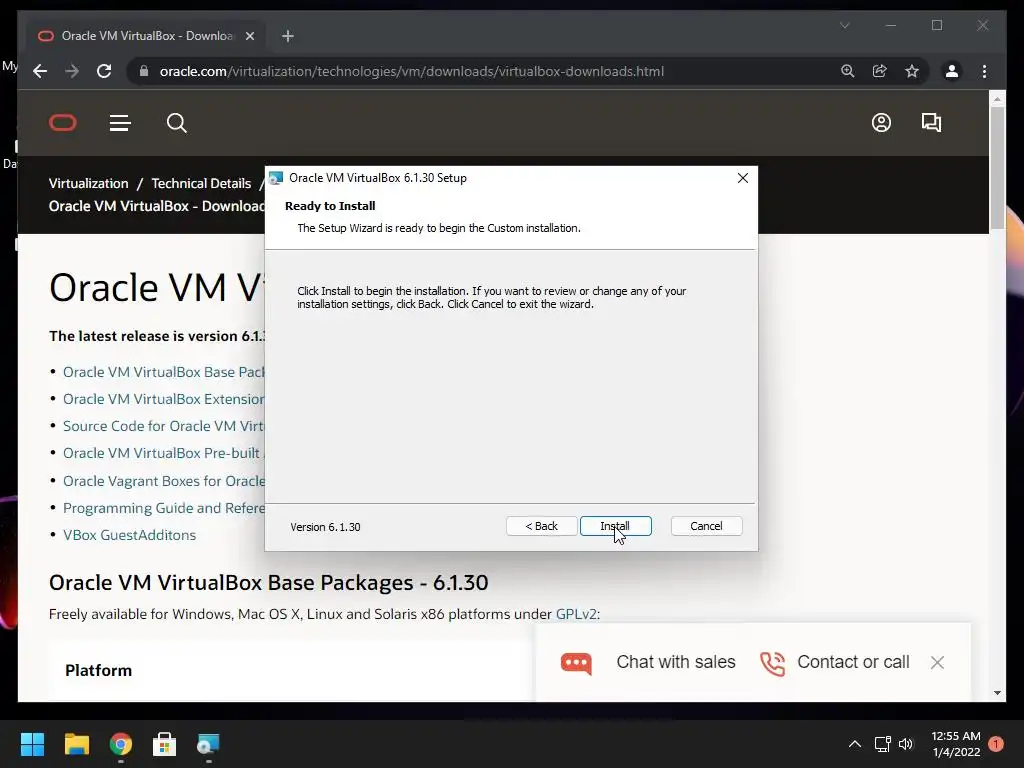Image resolution: width=1024 pixels, height=768 pixels.
Task: Open Chrome profile avatar
Action: click(952, 71)
